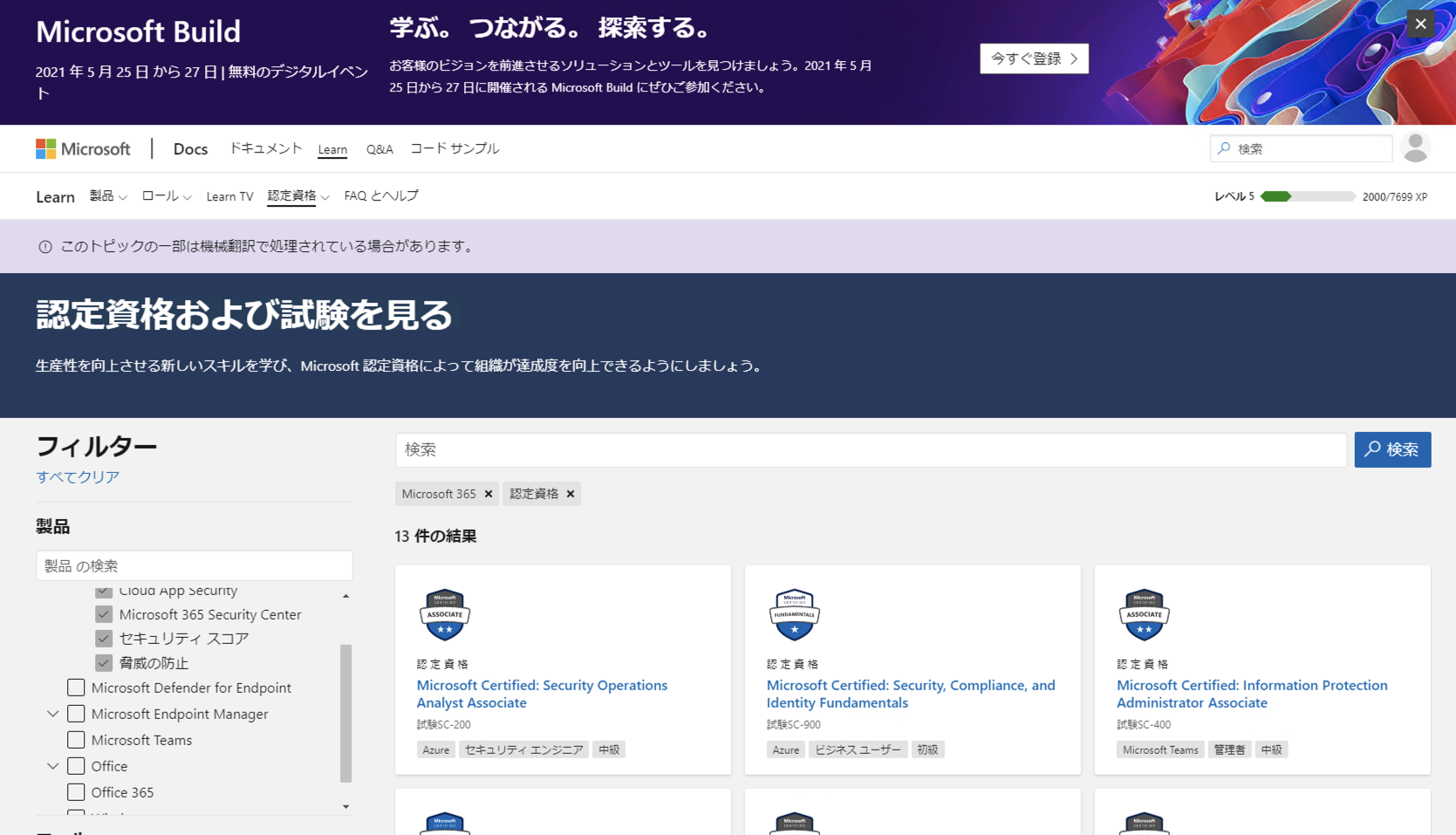
Task: Open the Q&A section
Action: [x=379, y=149]
